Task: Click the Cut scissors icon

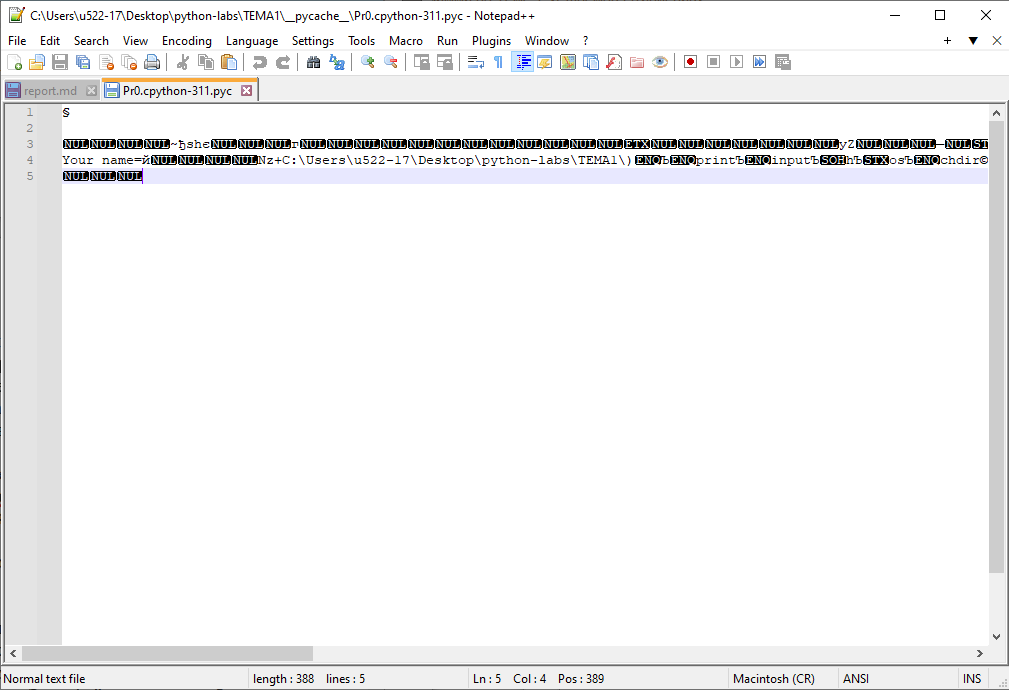Action: click(x=183, y=62)
